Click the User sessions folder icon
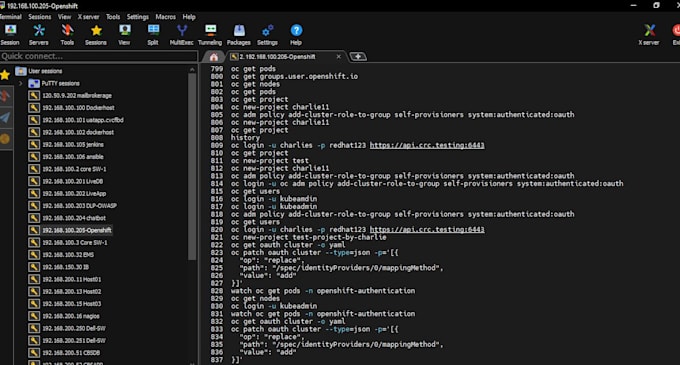Viewport: 680px width, 365px height. [x=21, y=71]
